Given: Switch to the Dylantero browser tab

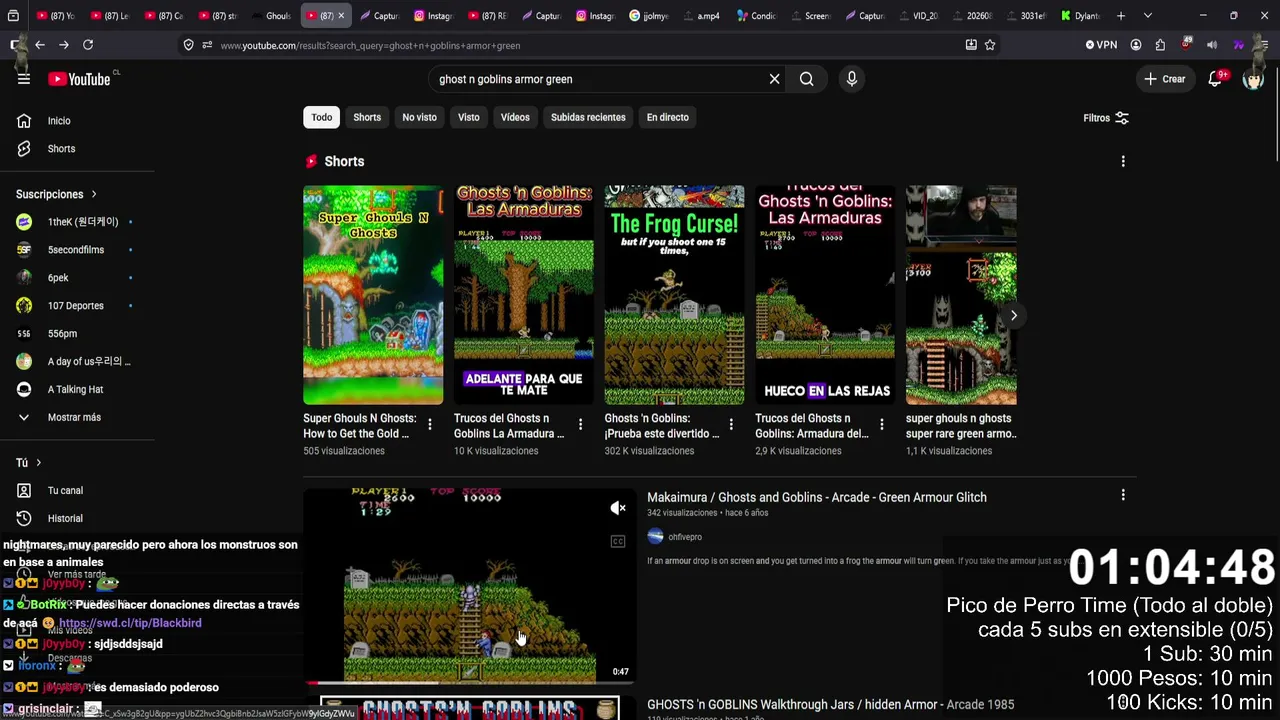Looking at the screenshot, I should tap(1079, 16).
